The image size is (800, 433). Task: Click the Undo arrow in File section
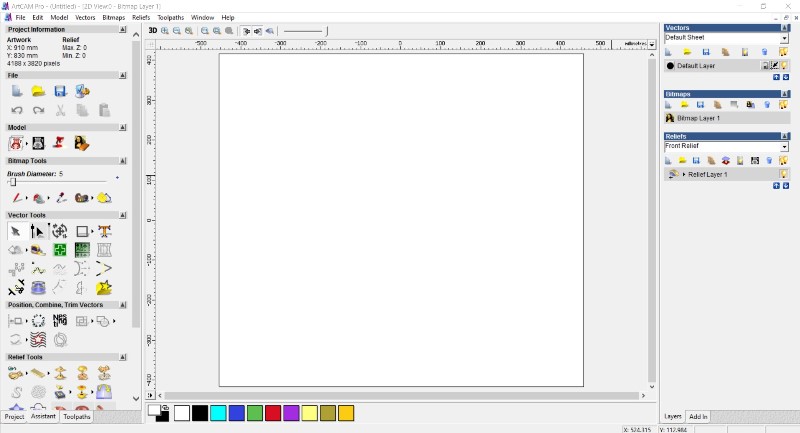17,110
